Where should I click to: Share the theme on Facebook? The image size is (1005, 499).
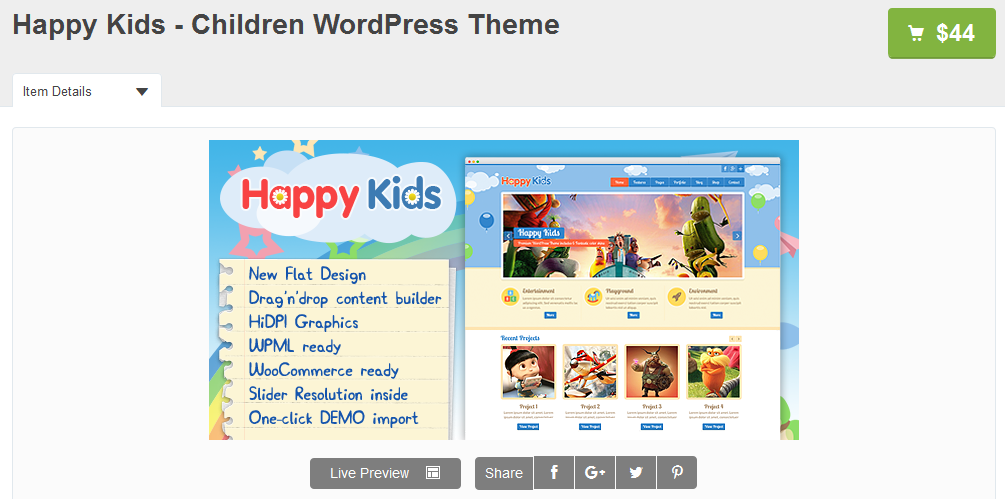click(x=554, y=473)
